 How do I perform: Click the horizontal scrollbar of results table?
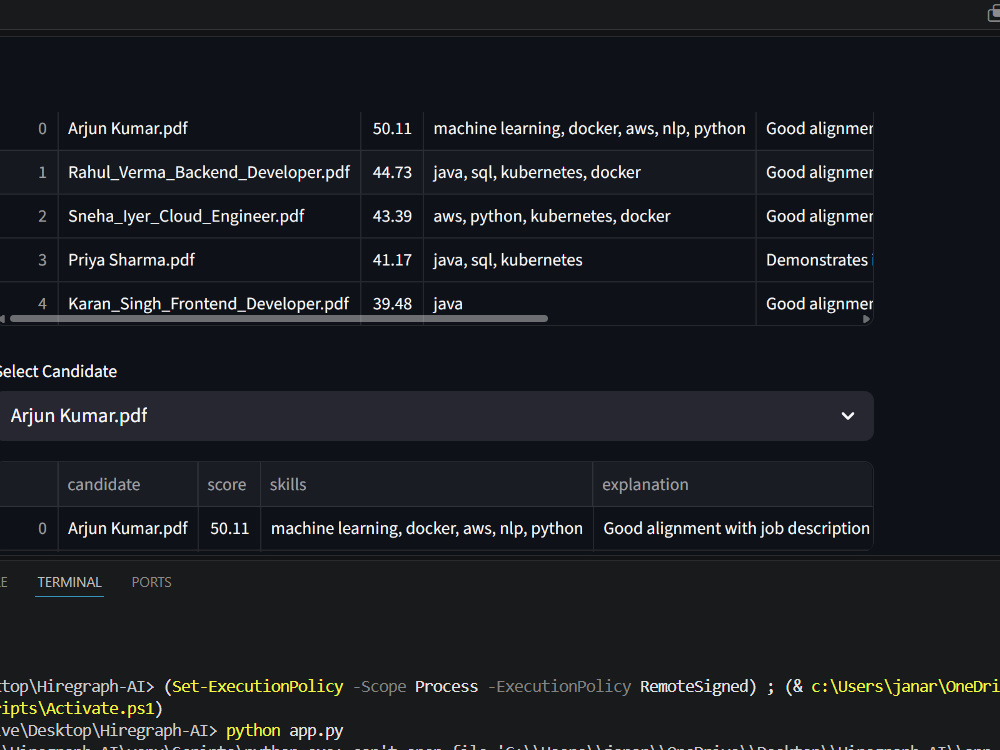pos(279,318)
